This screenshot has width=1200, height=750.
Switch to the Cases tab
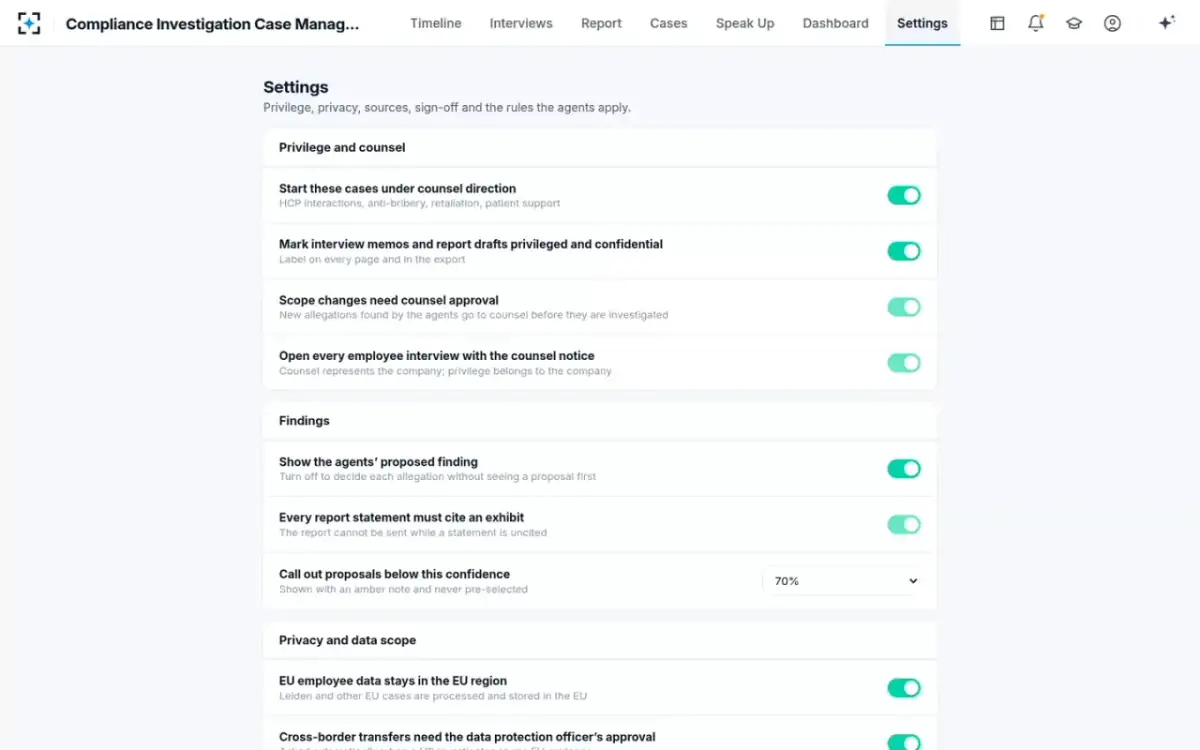coord(668,23)
